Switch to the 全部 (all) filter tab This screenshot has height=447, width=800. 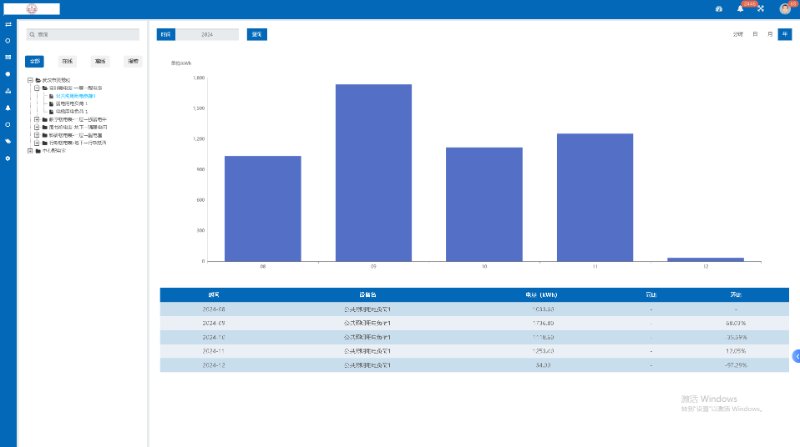tap(36, 61)
